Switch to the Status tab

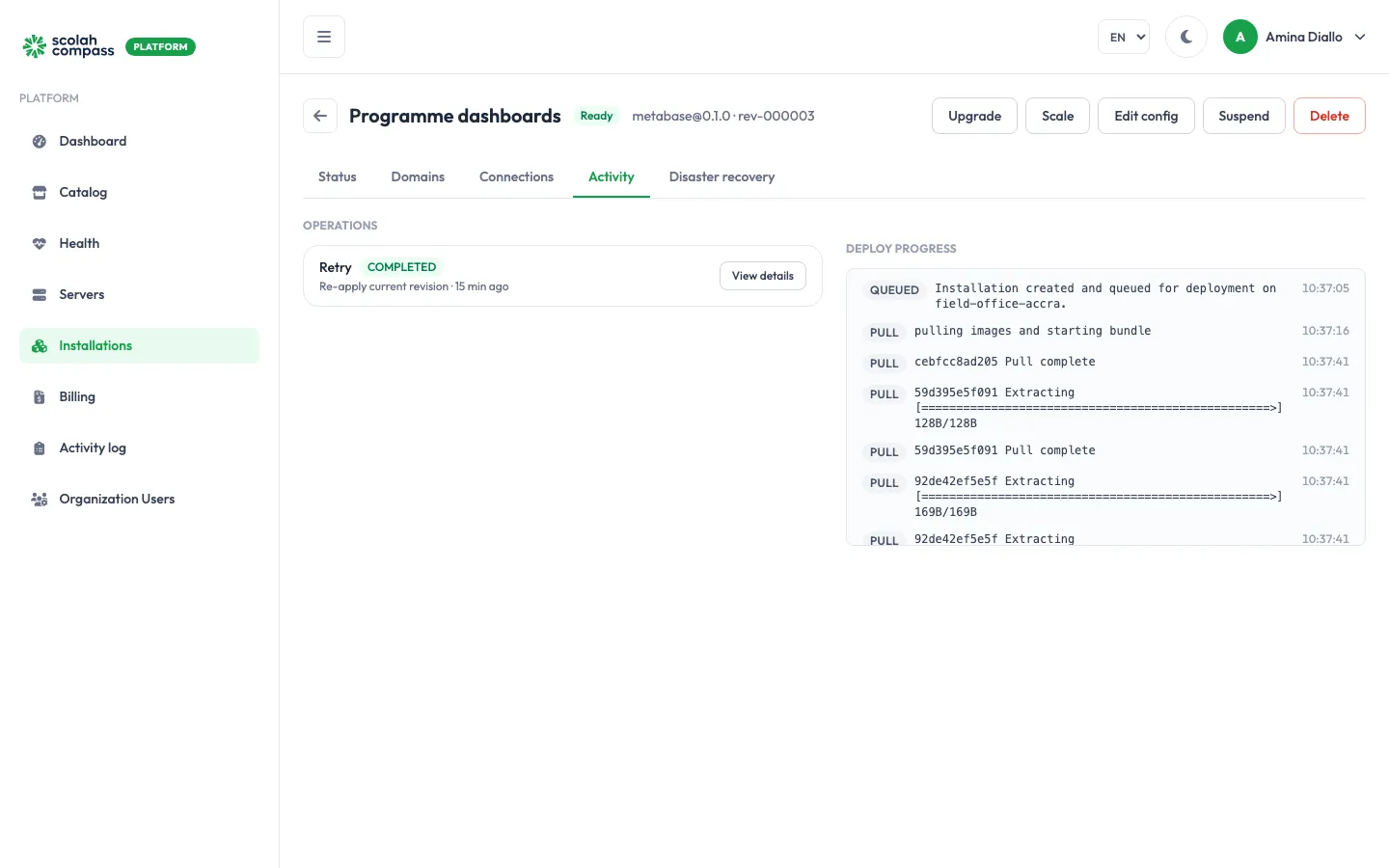pos(338,177)
